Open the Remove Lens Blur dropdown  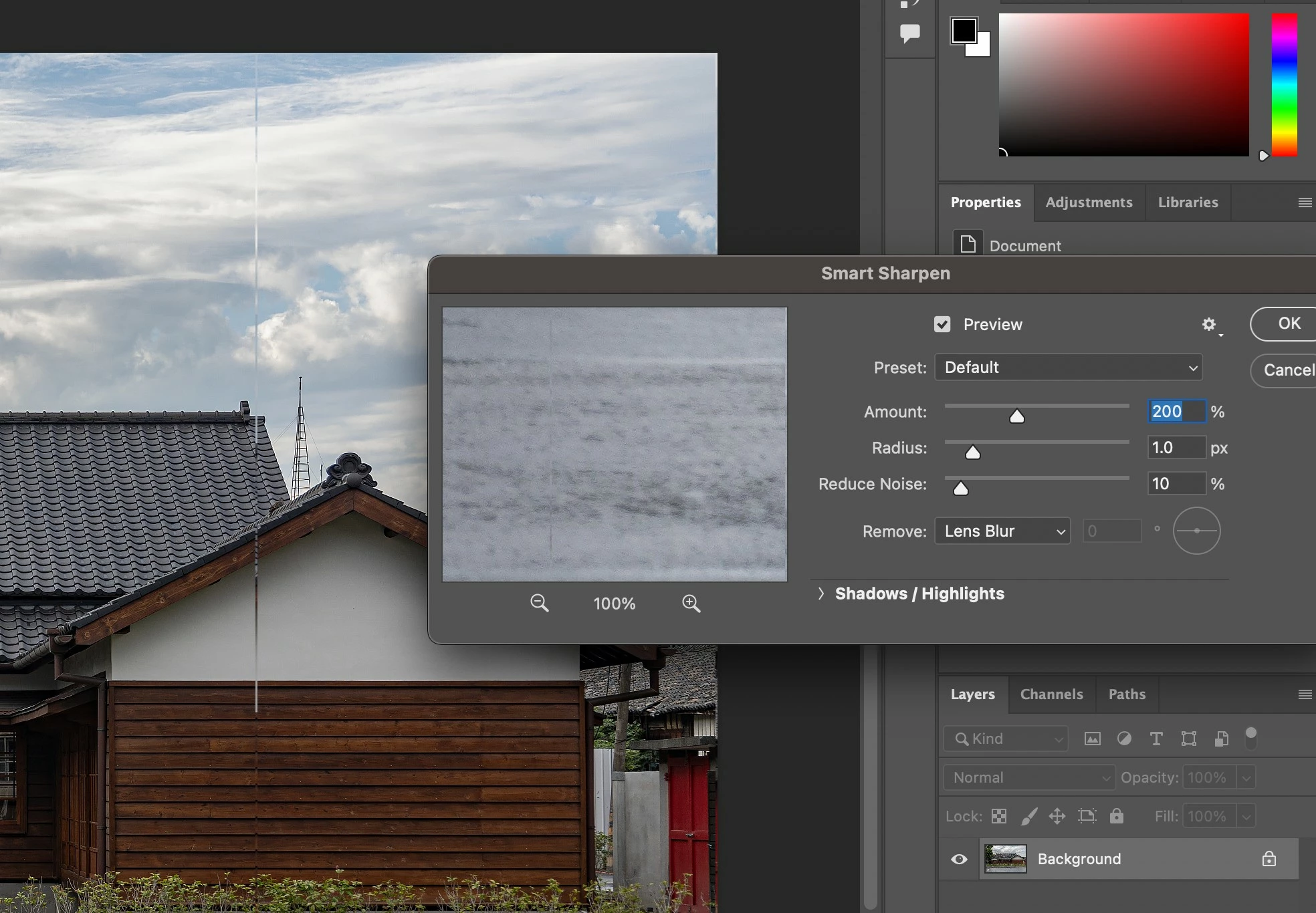[1002, 531]
